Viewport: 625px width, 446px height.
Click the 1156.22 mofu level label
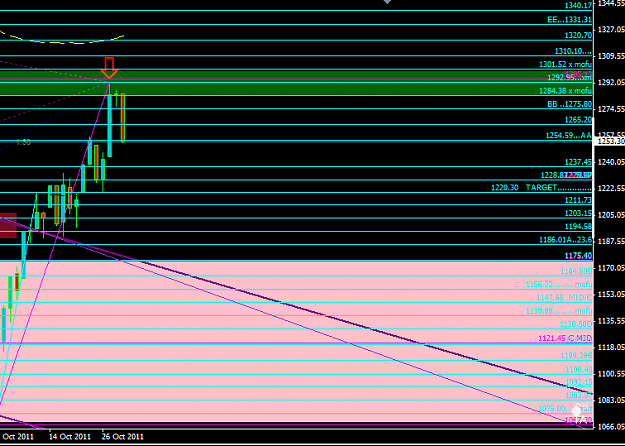(558, 284)
